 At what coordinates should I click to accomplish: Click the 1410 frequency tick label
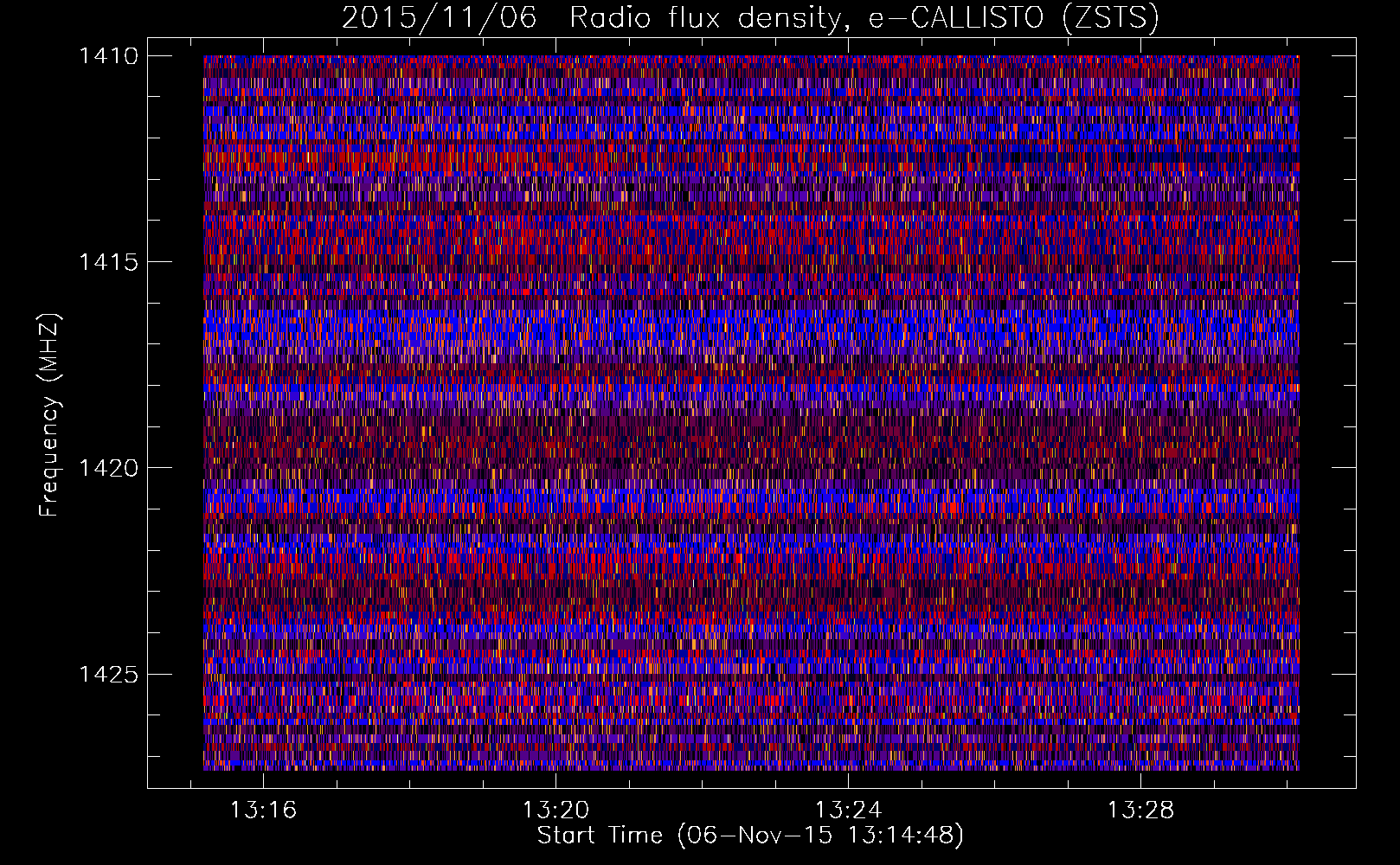point(108,56)
